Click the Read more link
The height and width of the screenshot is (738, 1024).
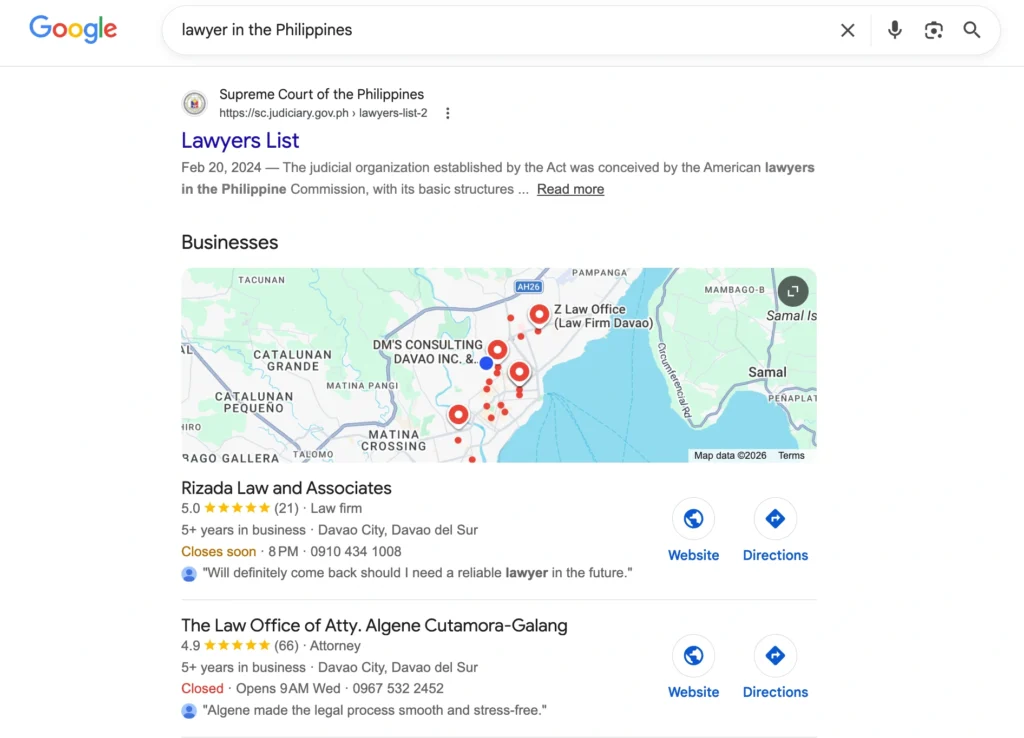(570, 189)
